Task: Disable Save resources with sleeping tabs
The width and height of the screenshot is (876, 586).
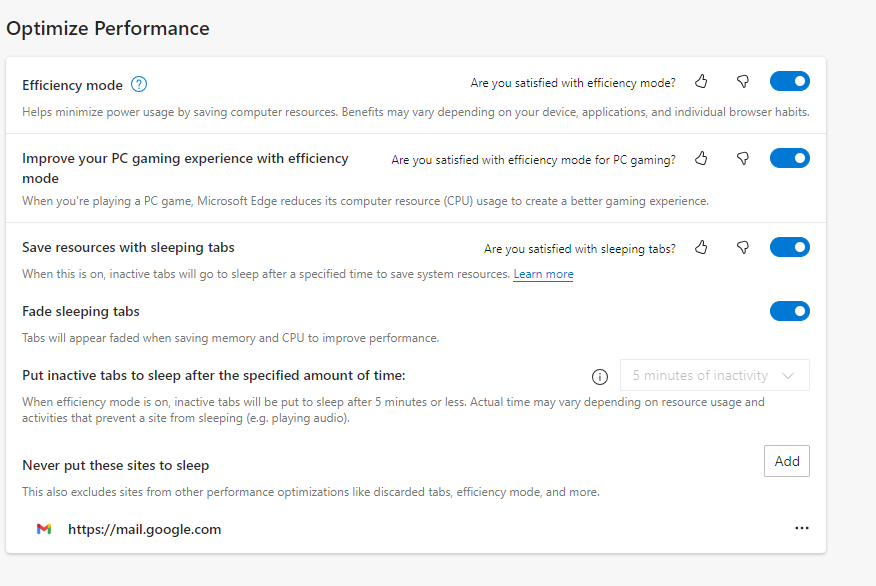Action: click(x=789, y=247)
